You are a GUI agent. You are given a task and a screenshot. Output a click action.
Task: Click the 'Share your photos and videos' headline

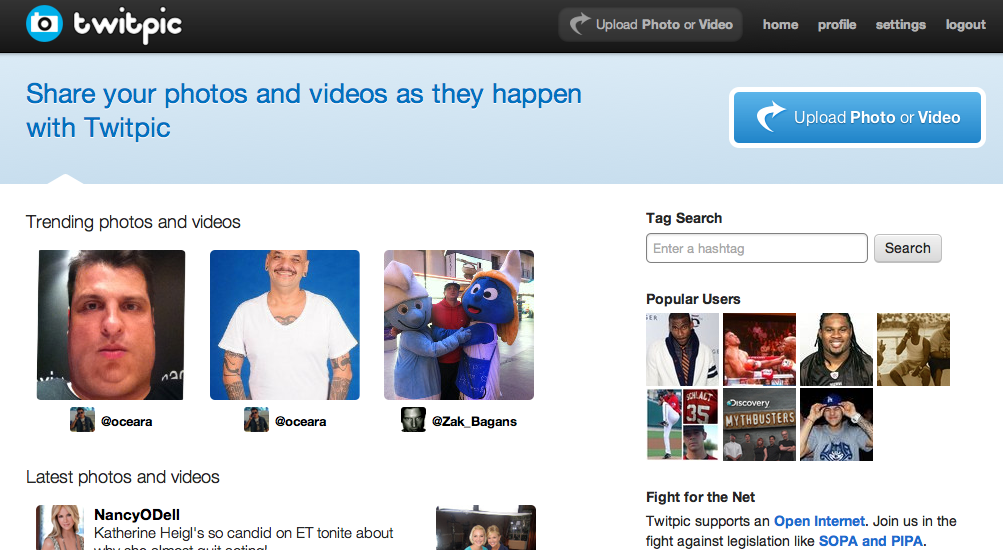[x=304, y=111]
